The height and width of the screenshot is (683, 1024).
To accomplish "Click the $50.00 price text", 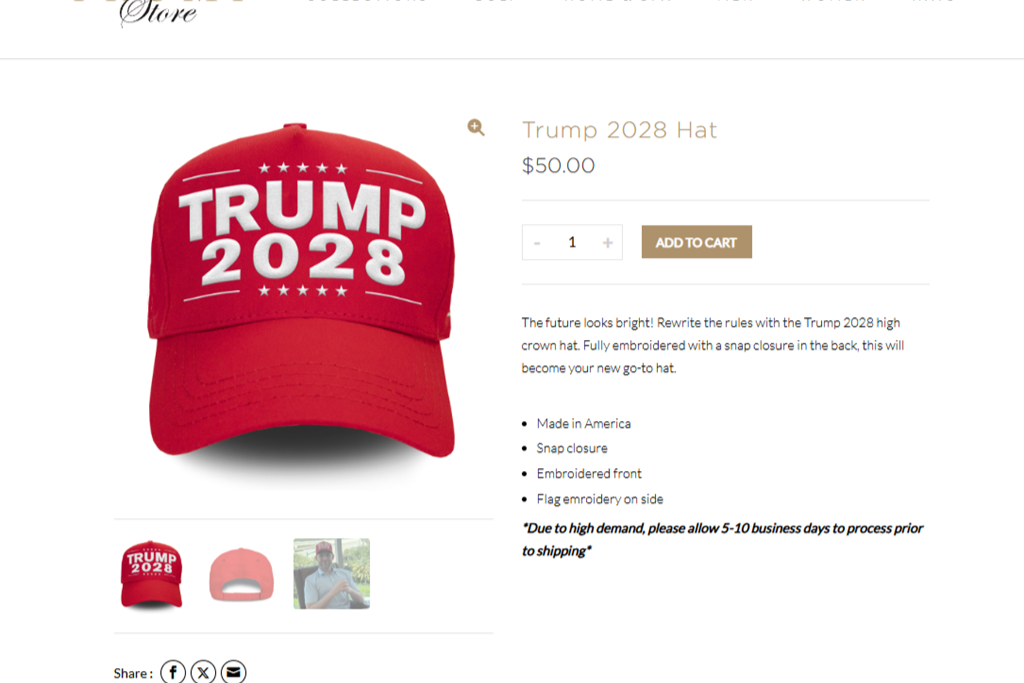I will point(558,165).
